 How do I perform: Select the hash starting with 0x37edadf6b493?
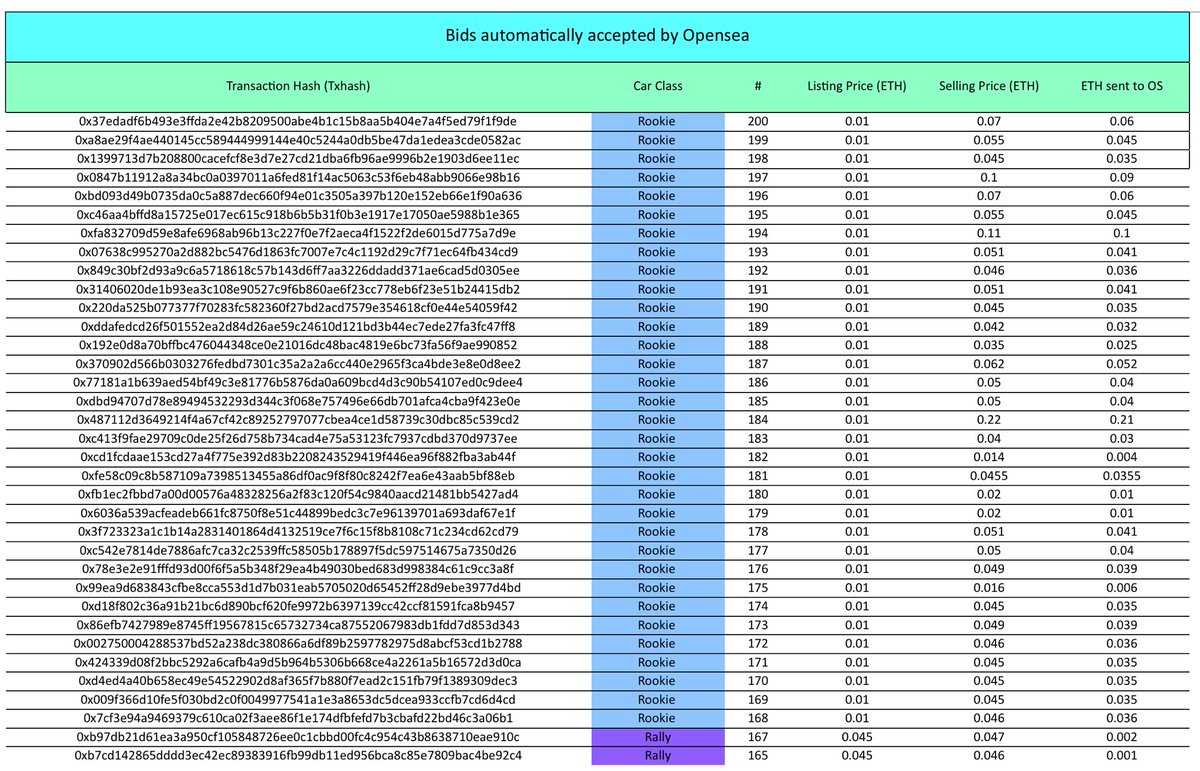tap(298, 121)
